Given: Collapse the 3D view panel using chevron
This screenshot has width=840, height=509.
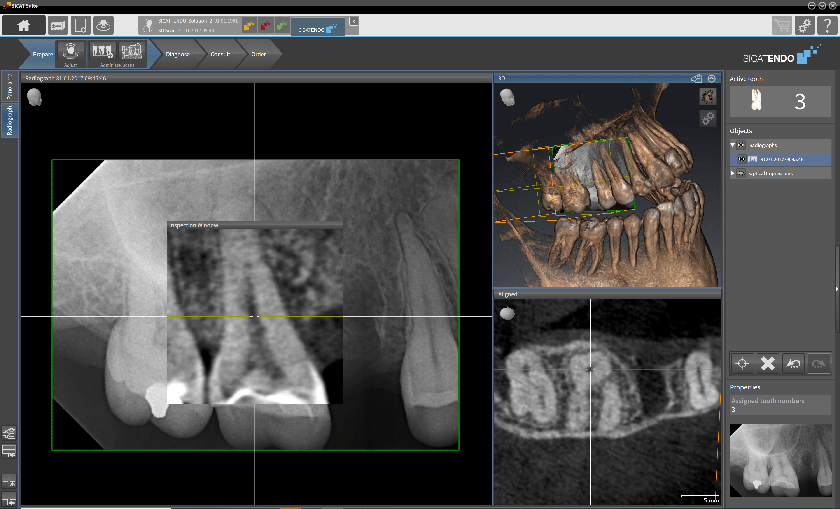Looking at the screenshot, I should [x=711, y=77].
